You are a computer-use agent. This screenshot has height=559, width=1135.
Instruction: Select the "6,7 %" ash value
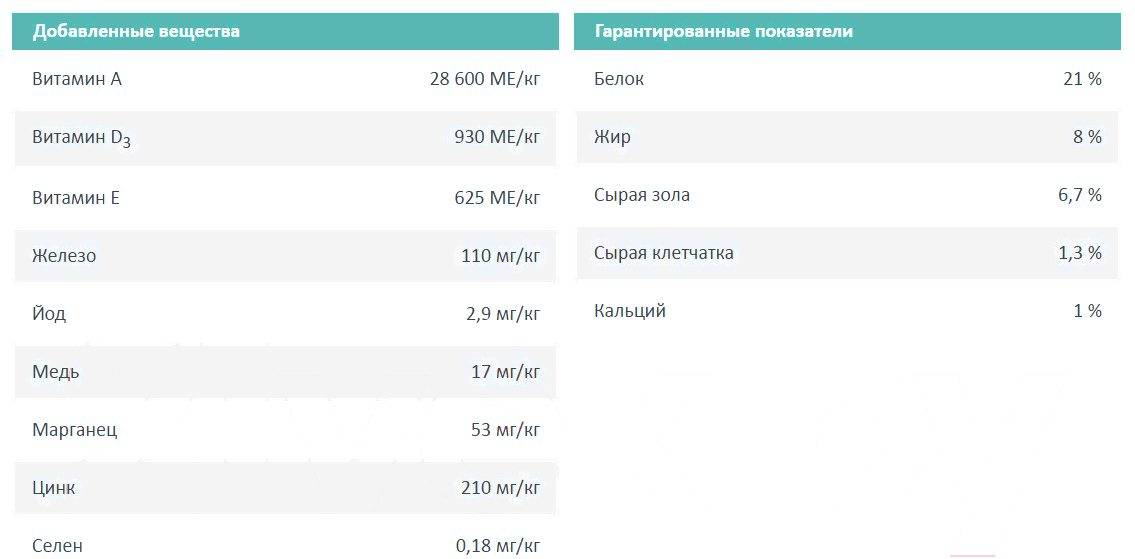pos(1080,195)
